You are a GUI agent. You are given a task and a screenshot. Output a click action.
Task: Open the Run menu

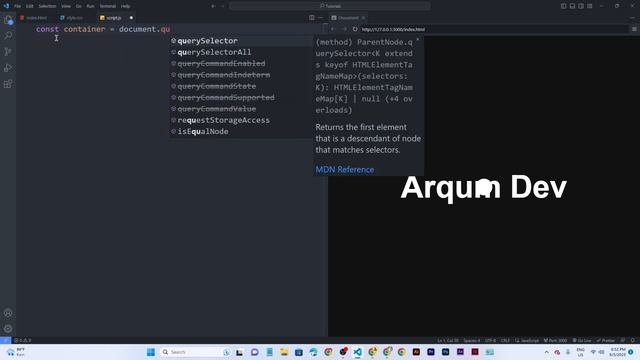91,6
